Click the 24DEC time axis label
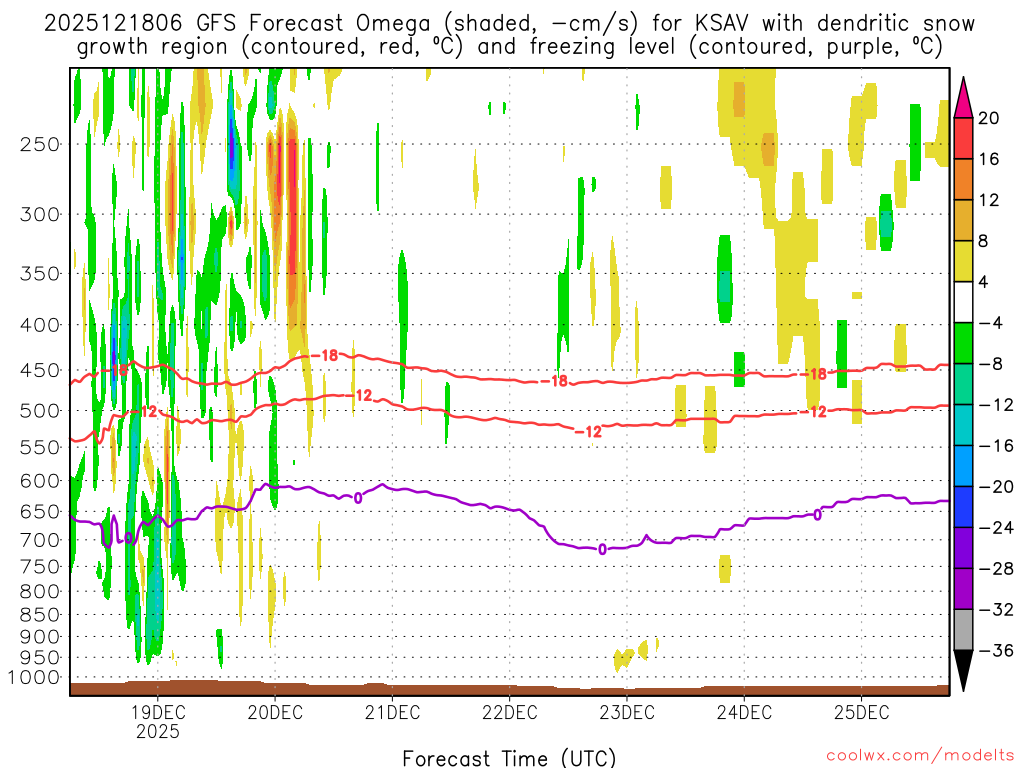The image size is (1024, 768). [x=744, y=712]
